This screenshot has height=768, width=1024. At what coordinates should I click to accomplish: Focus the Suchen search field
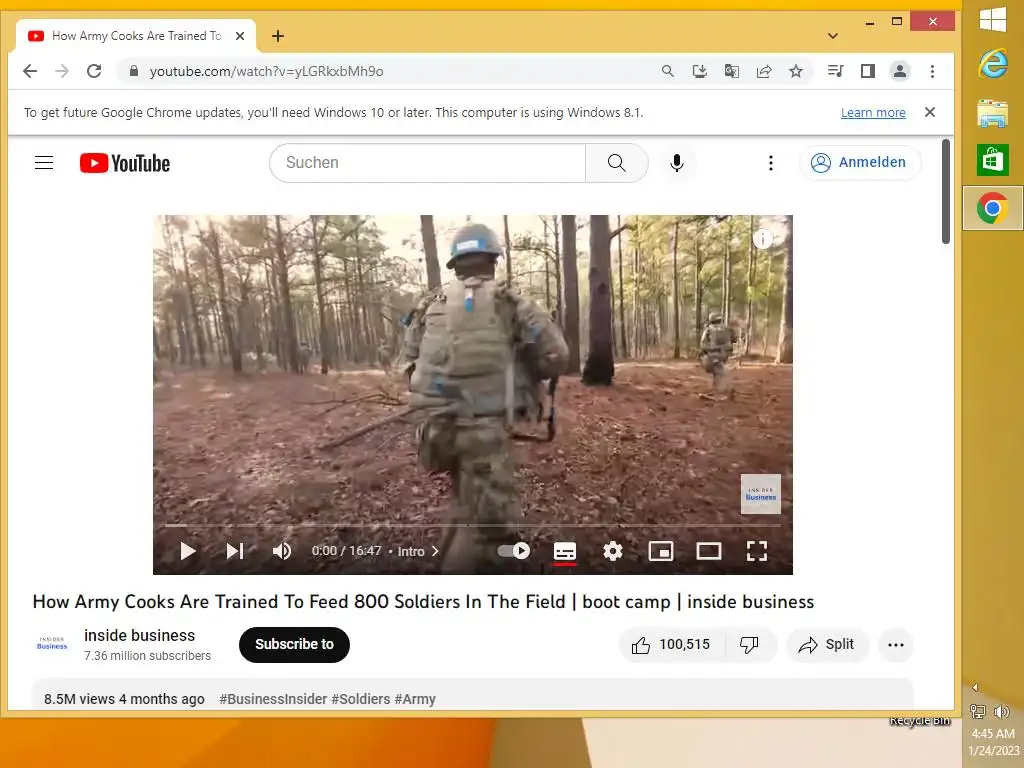428,163
